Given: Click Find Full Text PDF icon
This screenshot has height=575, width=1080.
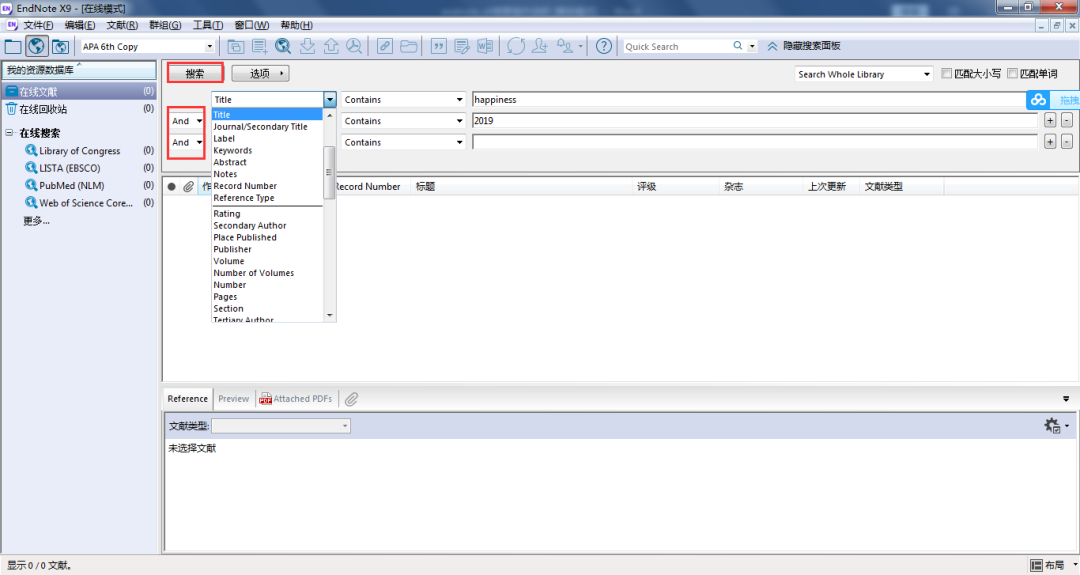Looking at the screenshot, I should pos(354,46).
